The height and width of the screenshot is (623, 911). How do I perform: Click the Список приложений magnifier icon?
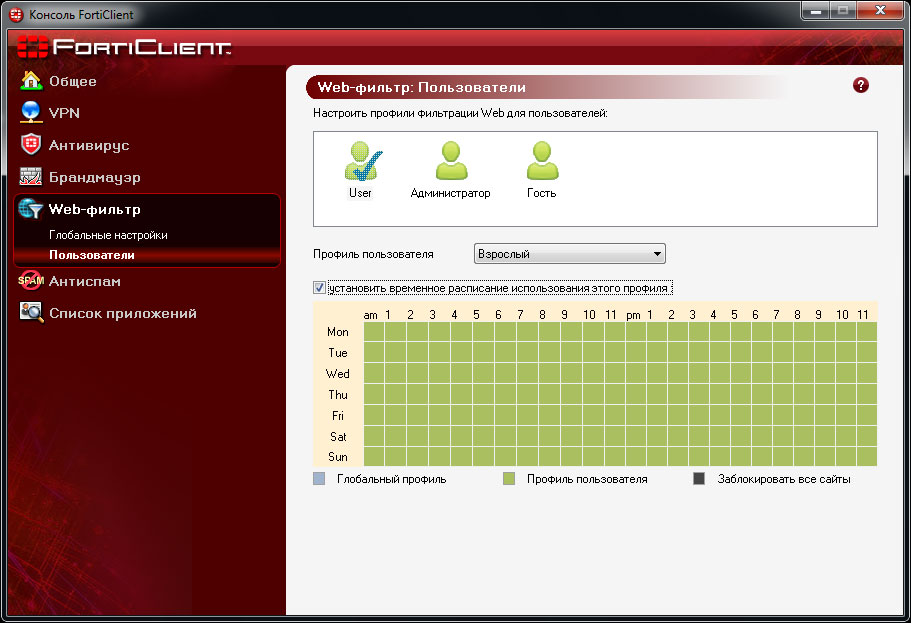(x=31, y=313)
